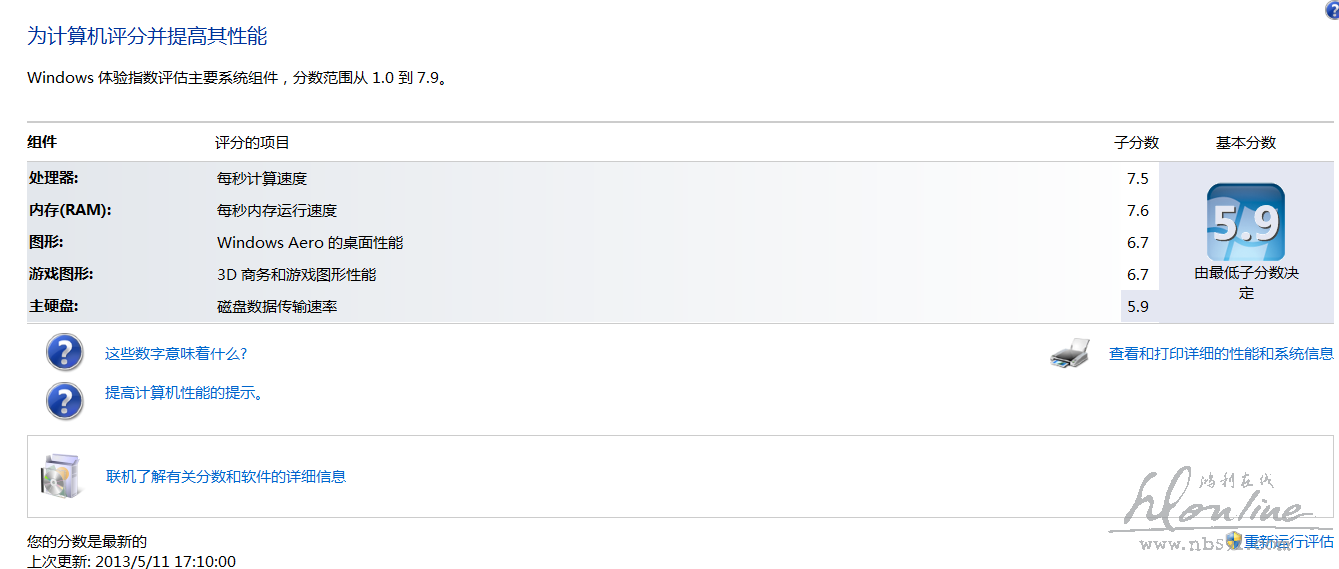Screen dimensions: 1339x569
Task: Click the large 5.9 base score badge
Action: point(1245,222)
